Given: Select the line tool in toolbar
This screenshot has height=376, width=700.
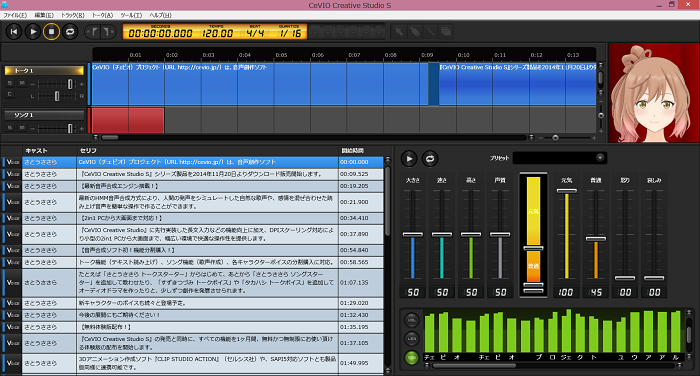Looking at the screenshot, I should click(430, 32).
